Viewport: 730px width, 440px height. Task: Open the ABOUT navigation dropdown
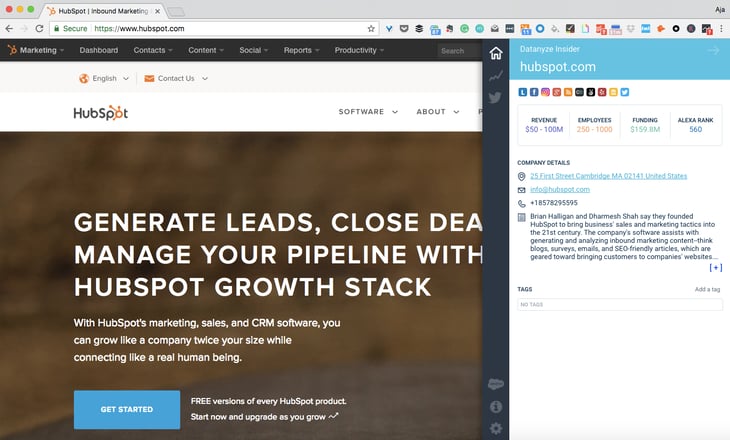[438, 112]
